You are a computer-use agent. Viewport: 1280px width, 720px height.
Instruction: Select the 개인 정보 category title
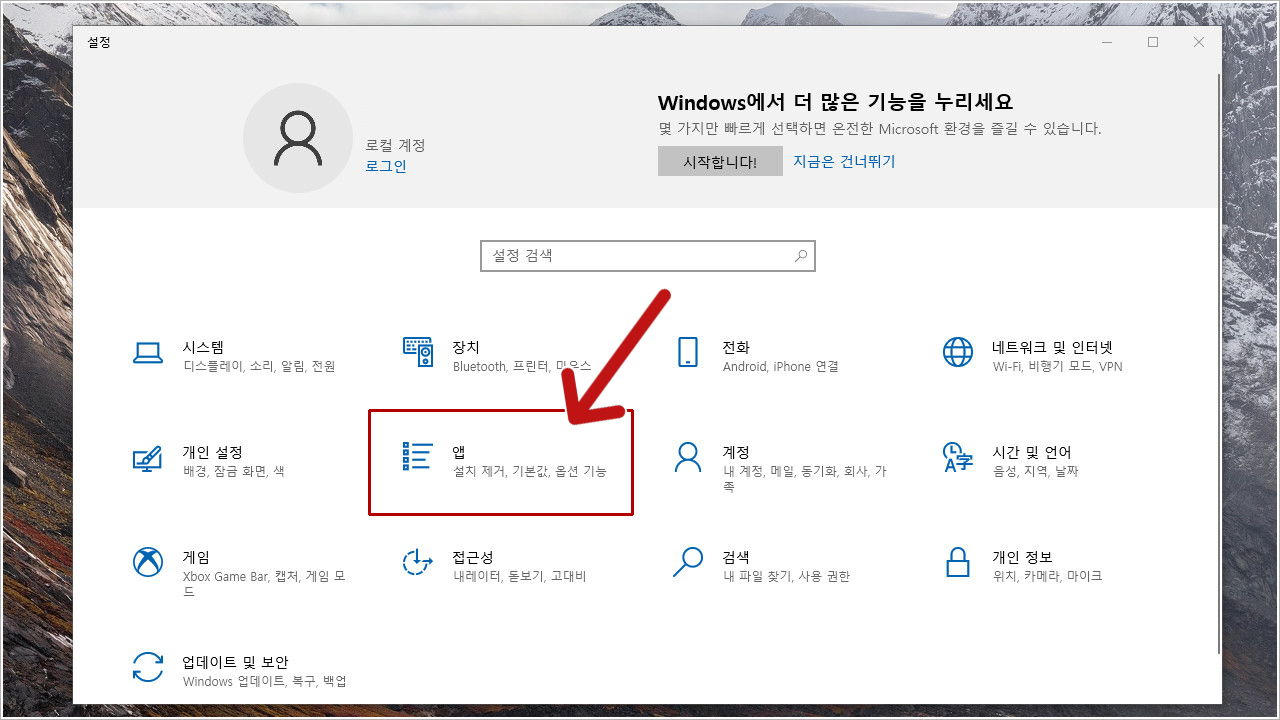tap(1022, 557)
